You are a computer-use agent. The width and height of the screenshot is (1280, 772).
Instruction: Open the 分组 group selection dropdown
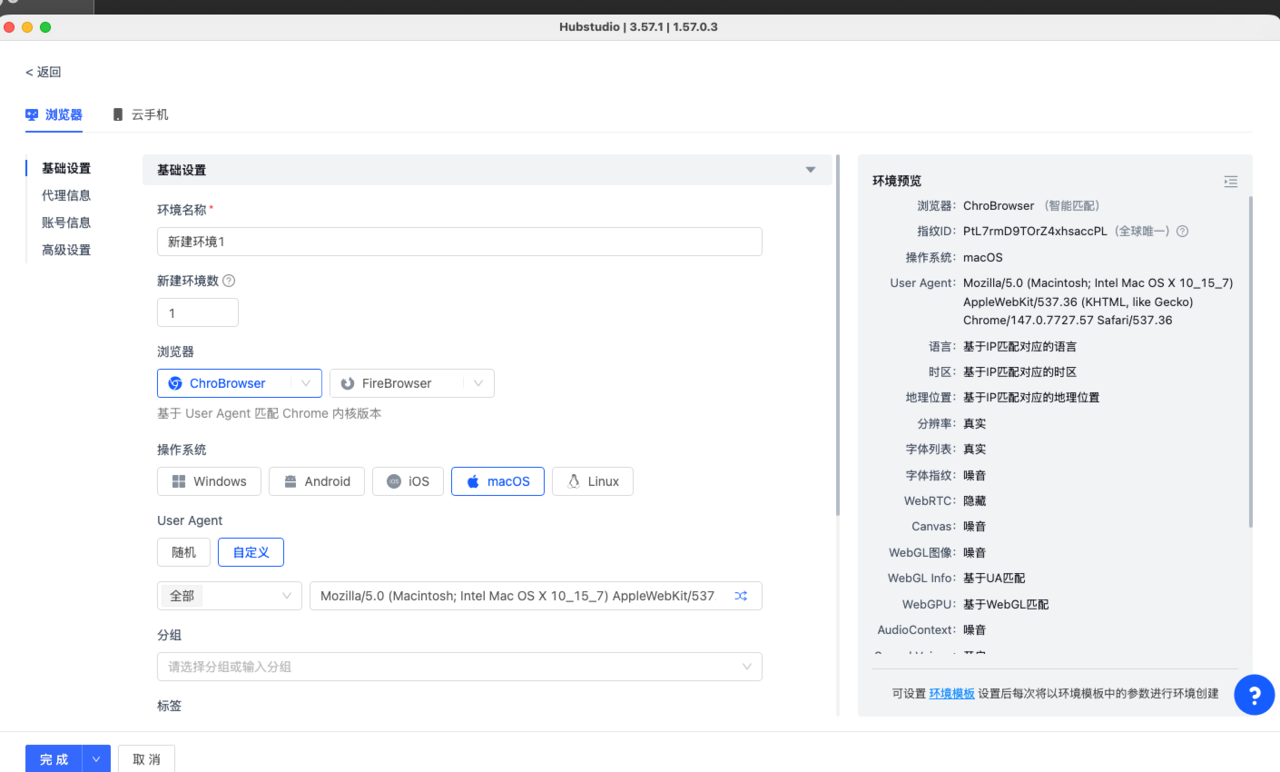click(x=460, y=667)
